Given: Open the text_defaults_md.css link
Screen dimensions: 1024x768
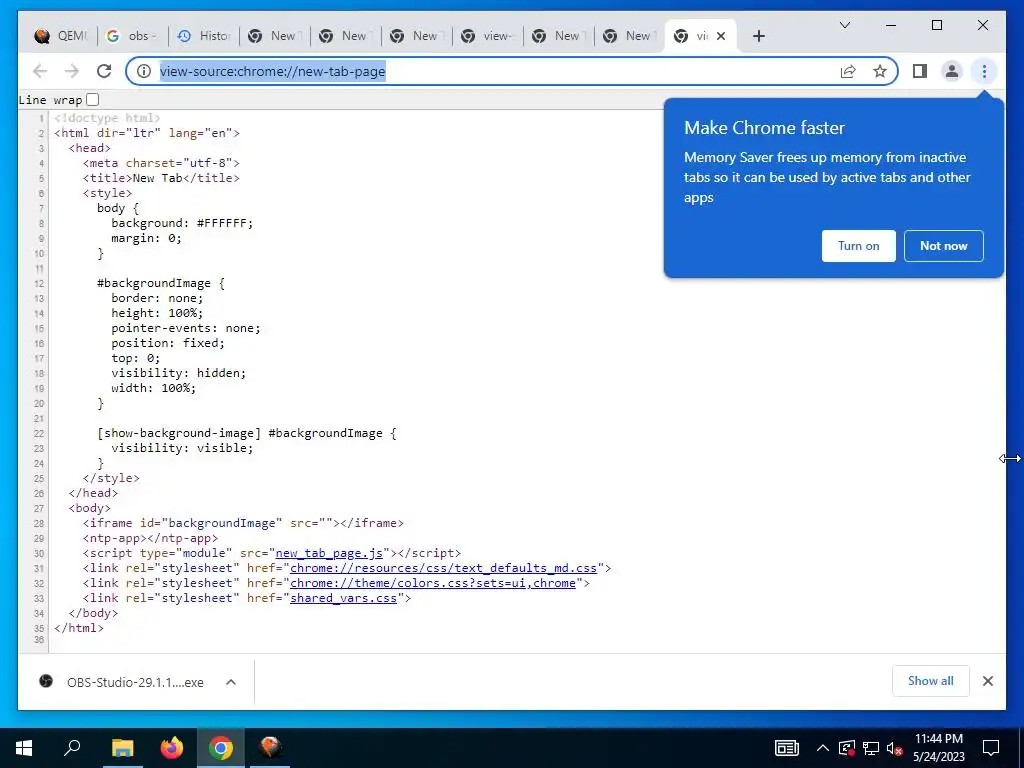Looking at the screenshot, I should point(443,568).
